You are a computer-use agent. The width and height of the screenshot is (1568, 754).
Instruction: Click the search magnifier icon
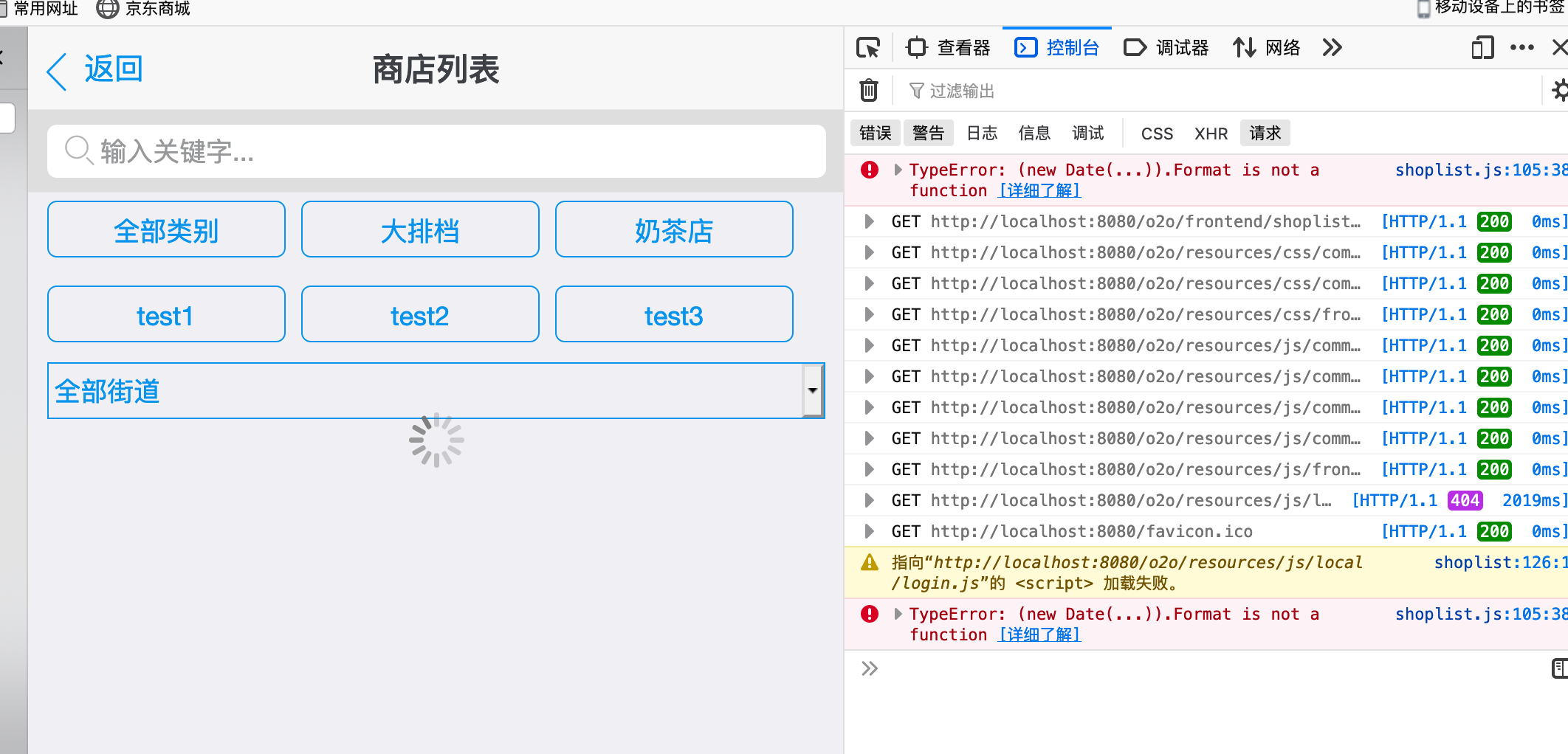78,150
